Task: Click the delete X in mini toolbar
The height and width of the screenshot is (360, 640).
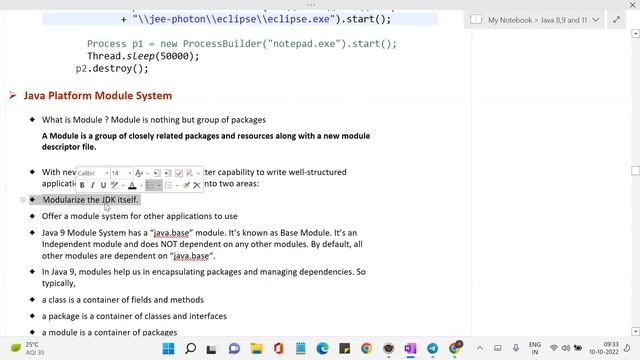Action: pyautogui.click(x=197, y=185)
